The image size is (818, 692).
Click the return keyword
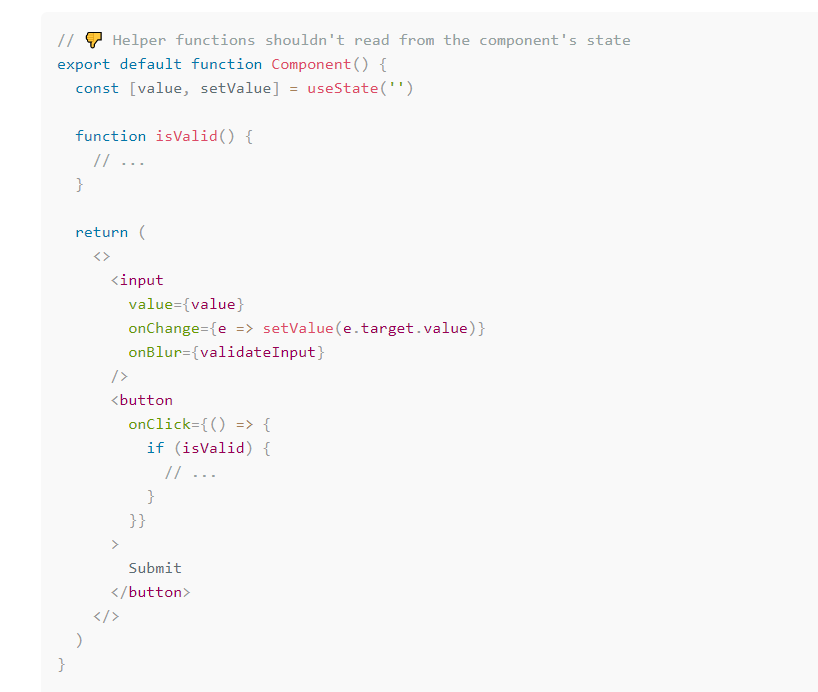click(x=101, y=232)
